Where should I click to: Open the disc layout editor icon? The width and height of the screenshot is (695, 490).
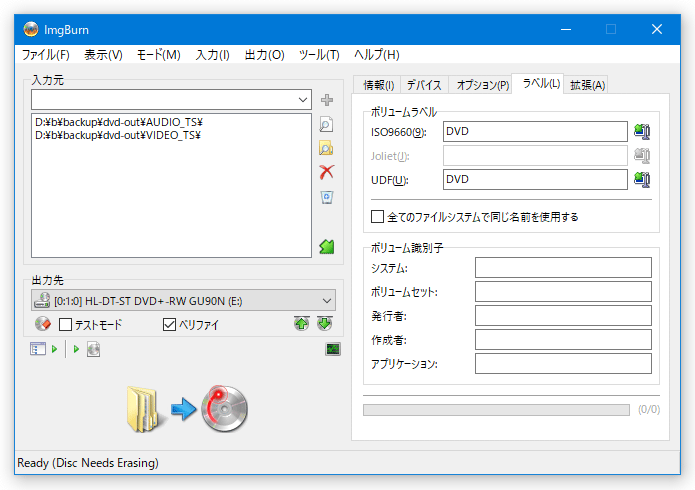pyautogui.click(x=38, y=349)
